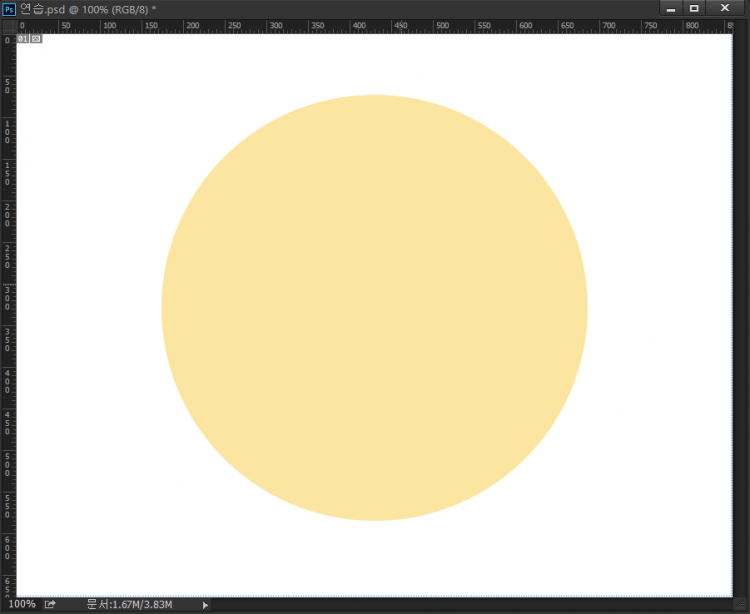
Task: Click the window resize grip at corner
Action: pos(741,605)
